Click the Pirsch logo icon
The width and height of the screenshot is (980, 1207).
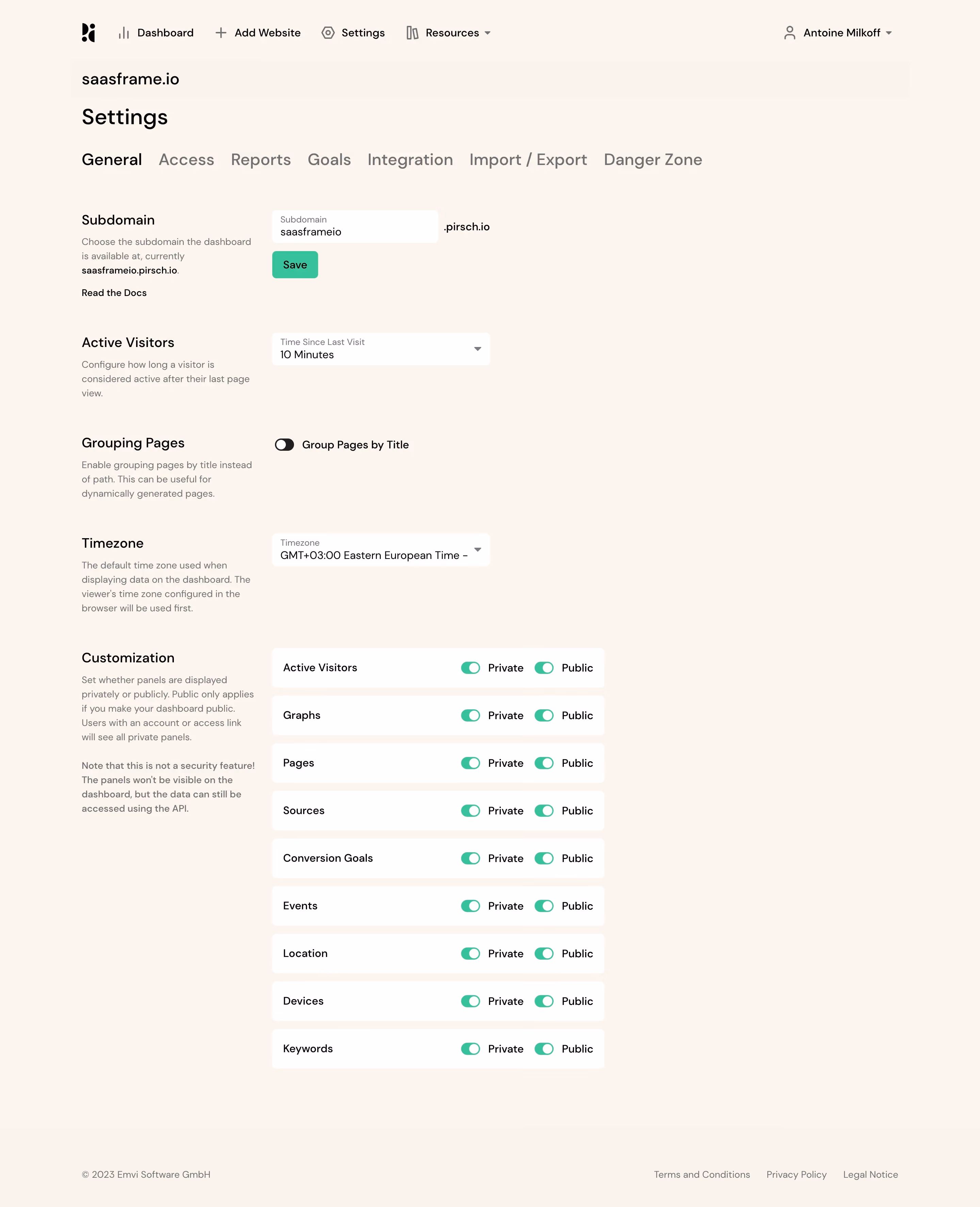pyautogui.click(x=88, y=33)
